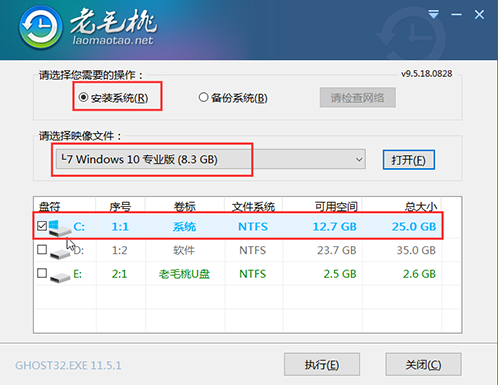Click the 关闭(C) button

pyautogui.click(x=423, y=365)
